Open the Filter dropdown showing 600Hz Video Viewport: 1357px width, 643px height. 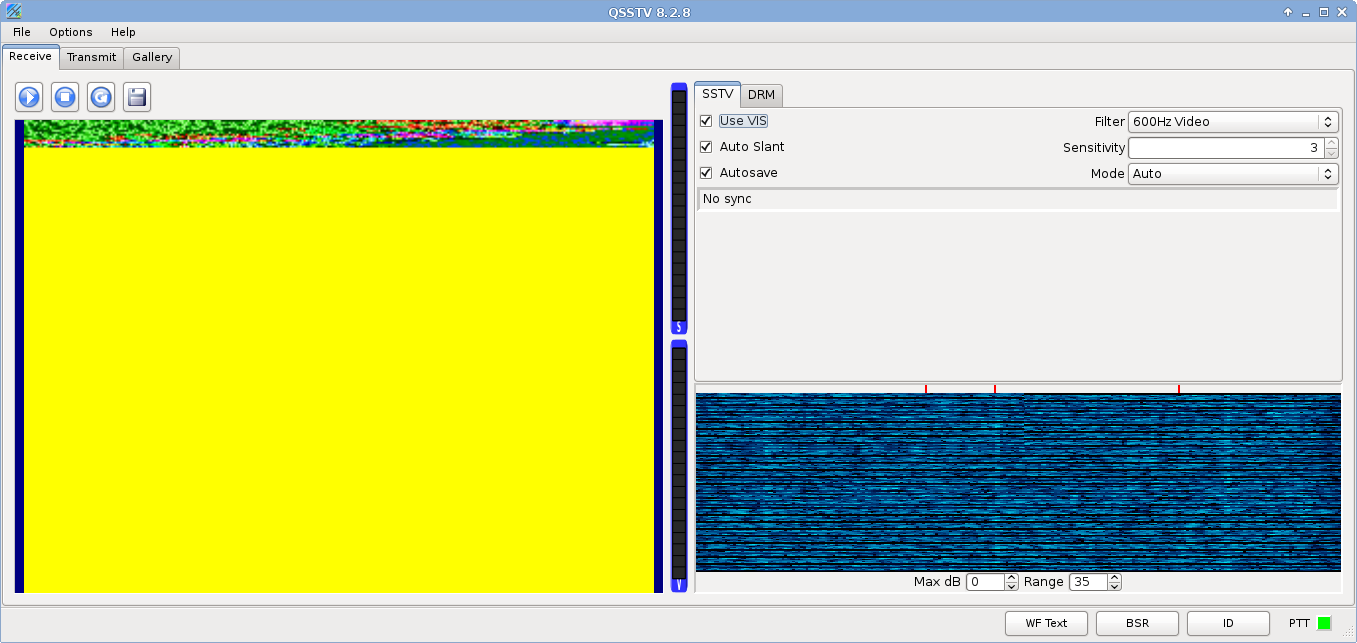1233,122
